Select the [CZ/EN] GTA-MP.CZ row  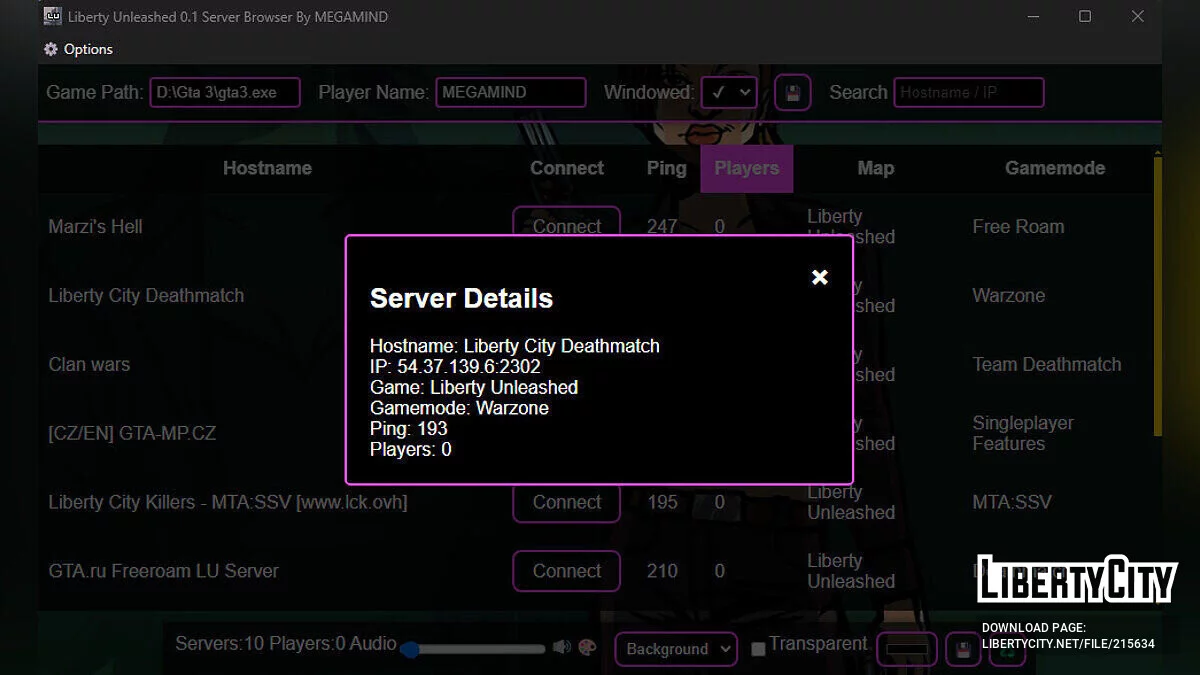[x=132, y=433]
